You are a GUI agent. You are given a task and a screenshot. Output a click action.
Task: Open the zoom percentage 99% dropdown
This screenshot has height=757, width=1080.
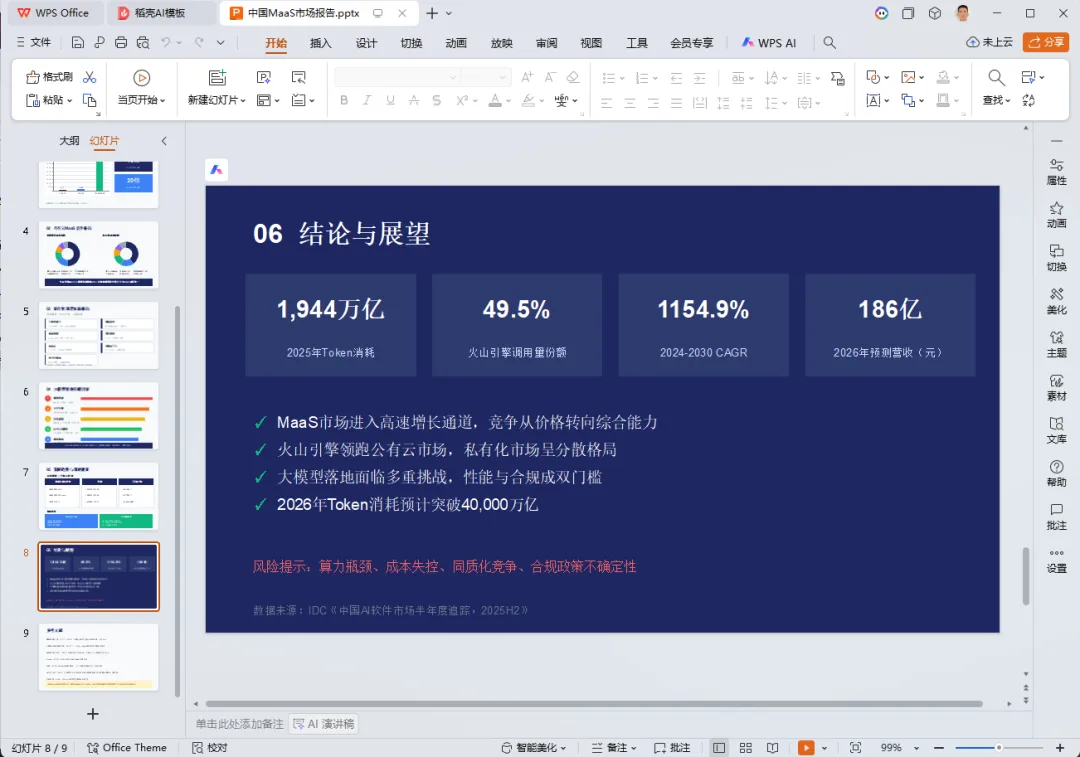click(x=916, y=747)
